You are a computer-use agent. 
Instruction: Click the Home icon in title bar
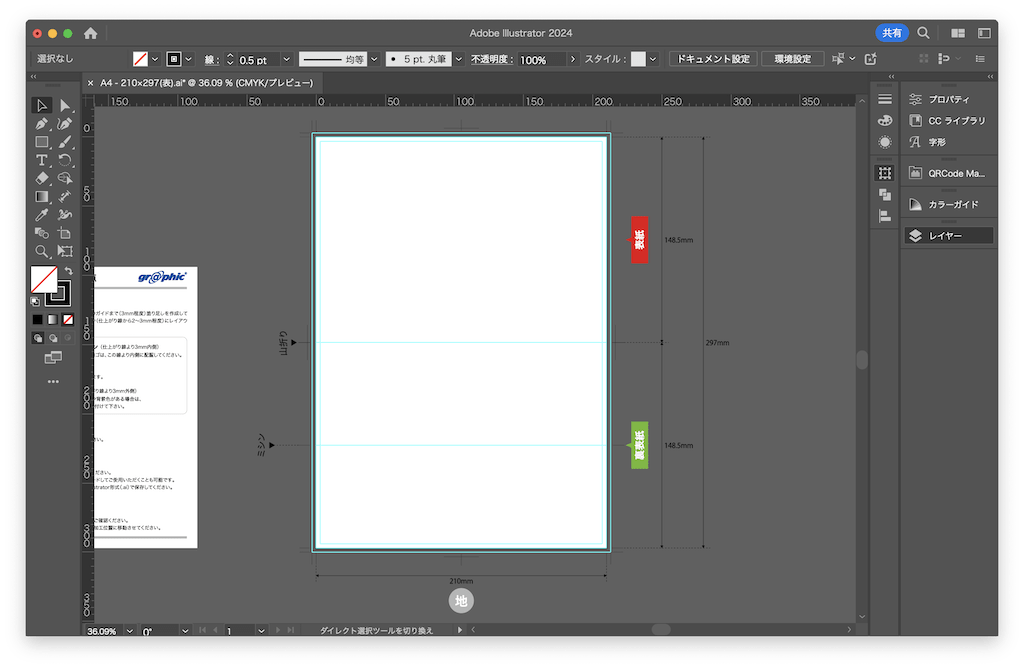coord(91,33)
